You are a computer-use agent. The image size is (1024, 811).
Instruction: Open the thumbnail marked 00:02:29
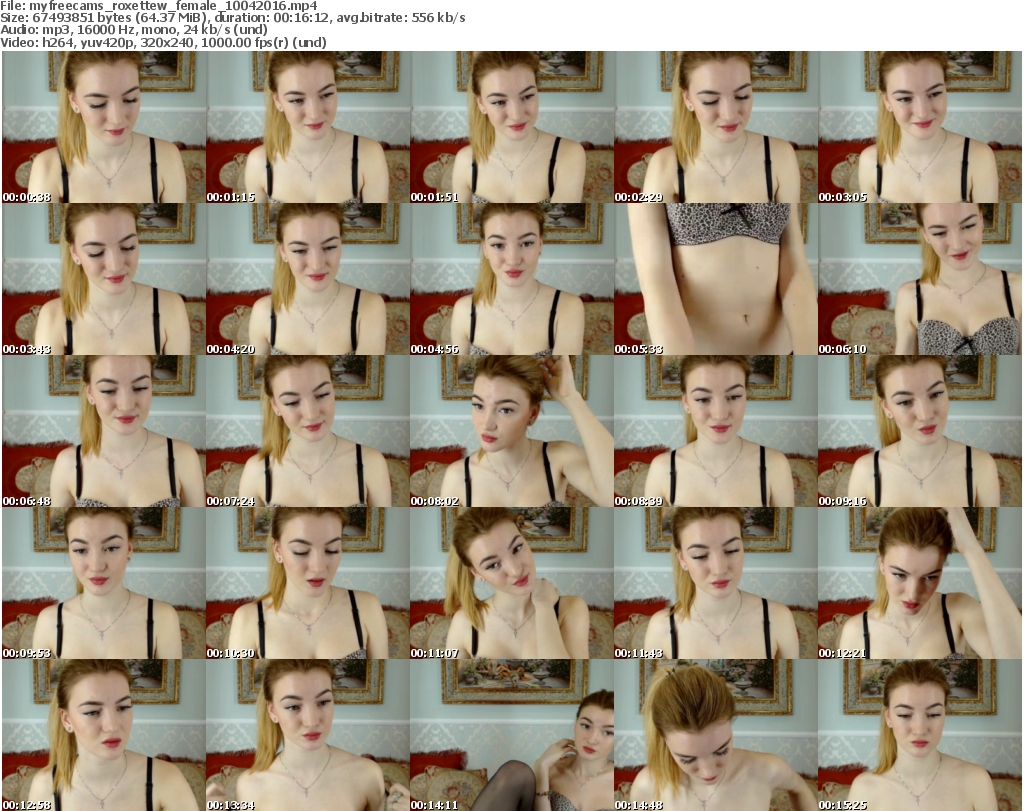point(715,127)
